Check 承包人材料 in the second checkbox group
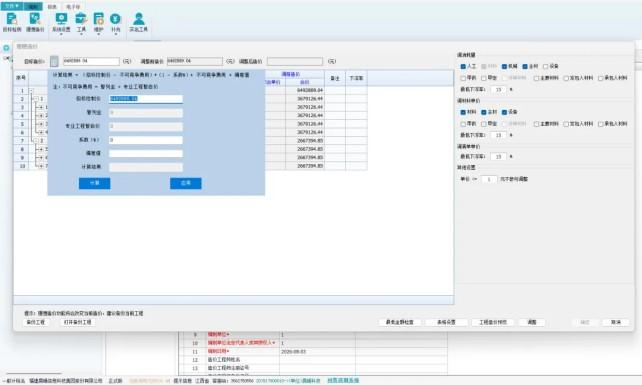 601,124
